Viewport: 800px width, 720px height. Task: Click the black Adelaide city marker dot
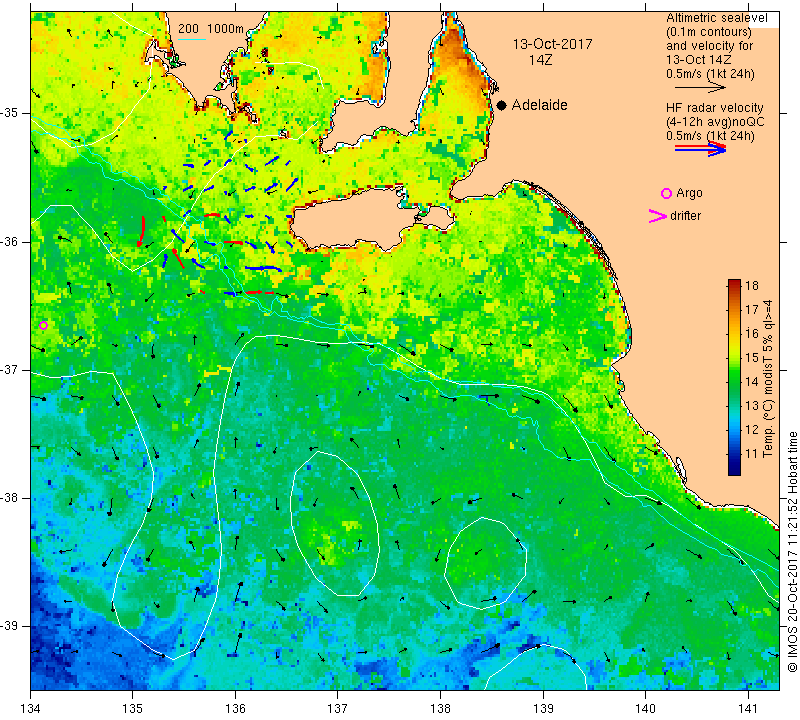(502, 105)
